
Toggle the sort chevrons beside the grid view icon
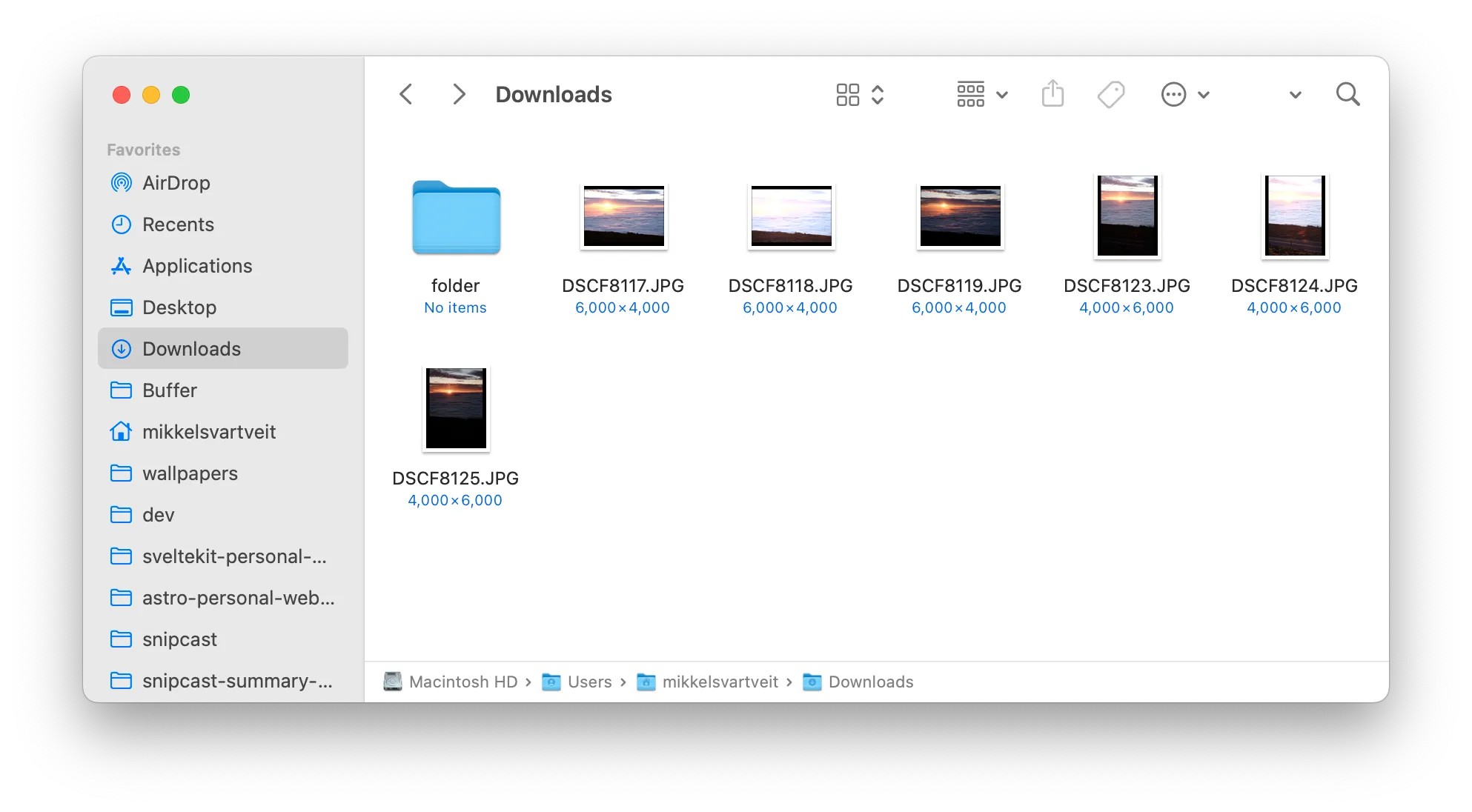[878, 94]
